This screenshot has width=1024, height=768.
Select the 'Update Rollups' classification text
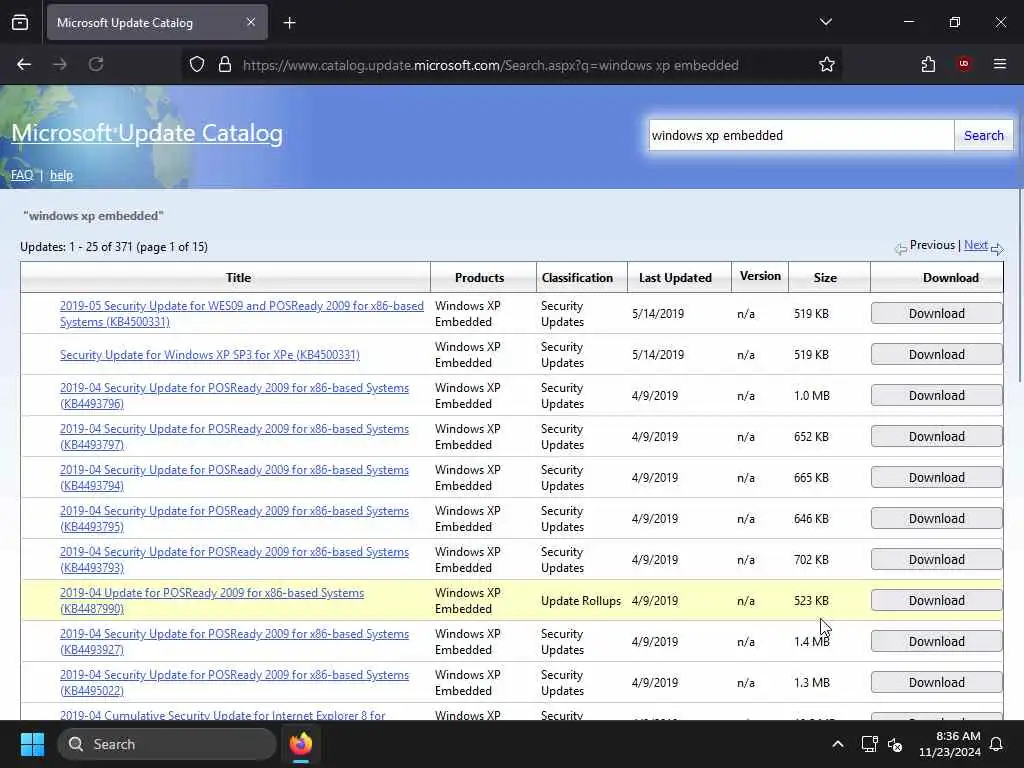581,601
